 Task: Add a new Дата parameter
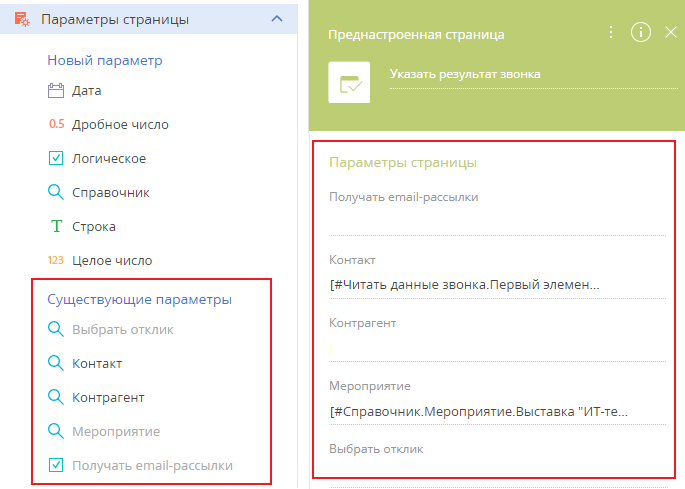click(x=86, y=90)
